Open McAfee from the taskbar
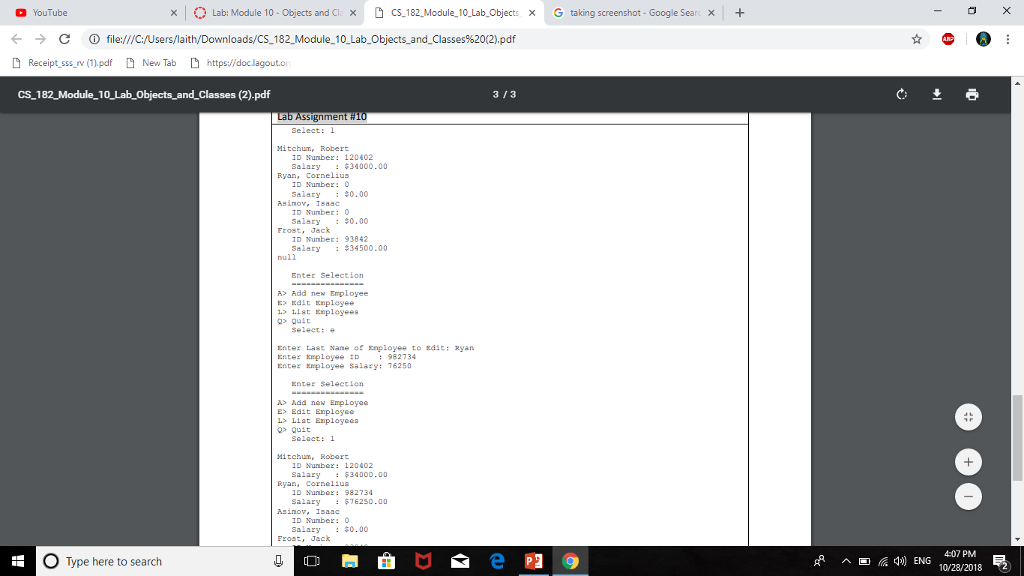This screenshot has height=576, width=1024. [x=422, y=561]
